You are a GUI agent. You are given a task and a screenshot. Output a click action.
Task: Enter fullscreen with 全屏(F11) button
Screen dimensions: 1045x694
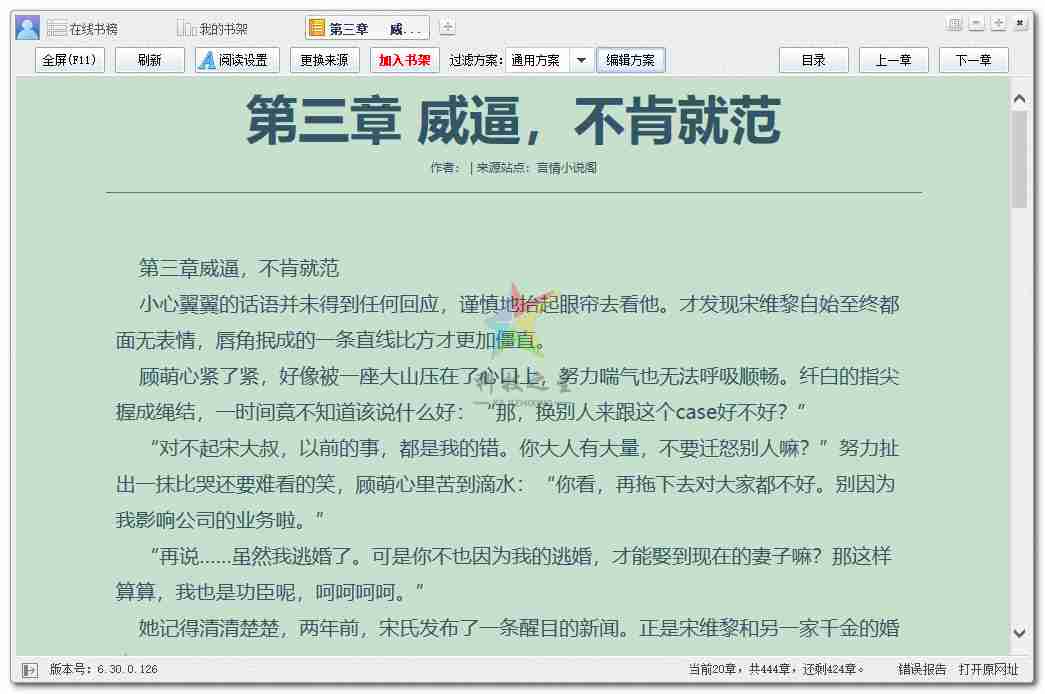tap(69, 60)
